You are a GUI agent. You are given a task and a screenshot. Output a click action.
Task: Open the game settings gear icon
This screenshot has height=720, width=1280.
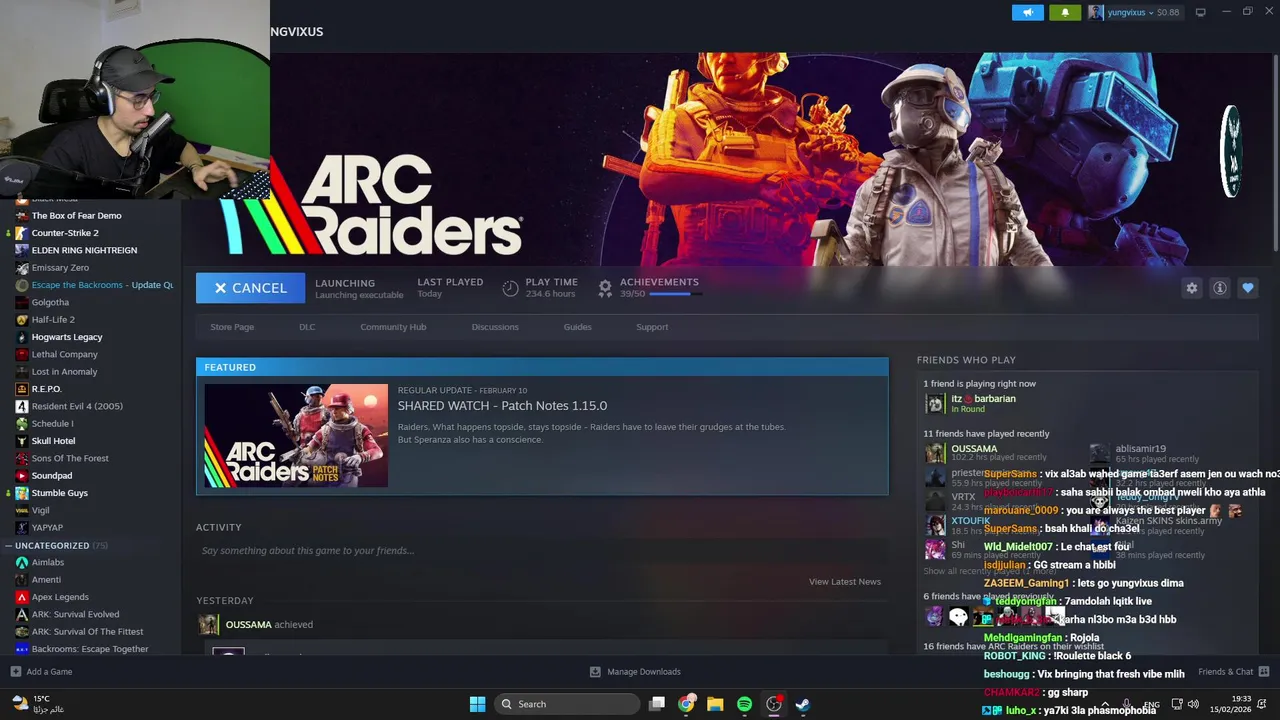point(1191,288)
